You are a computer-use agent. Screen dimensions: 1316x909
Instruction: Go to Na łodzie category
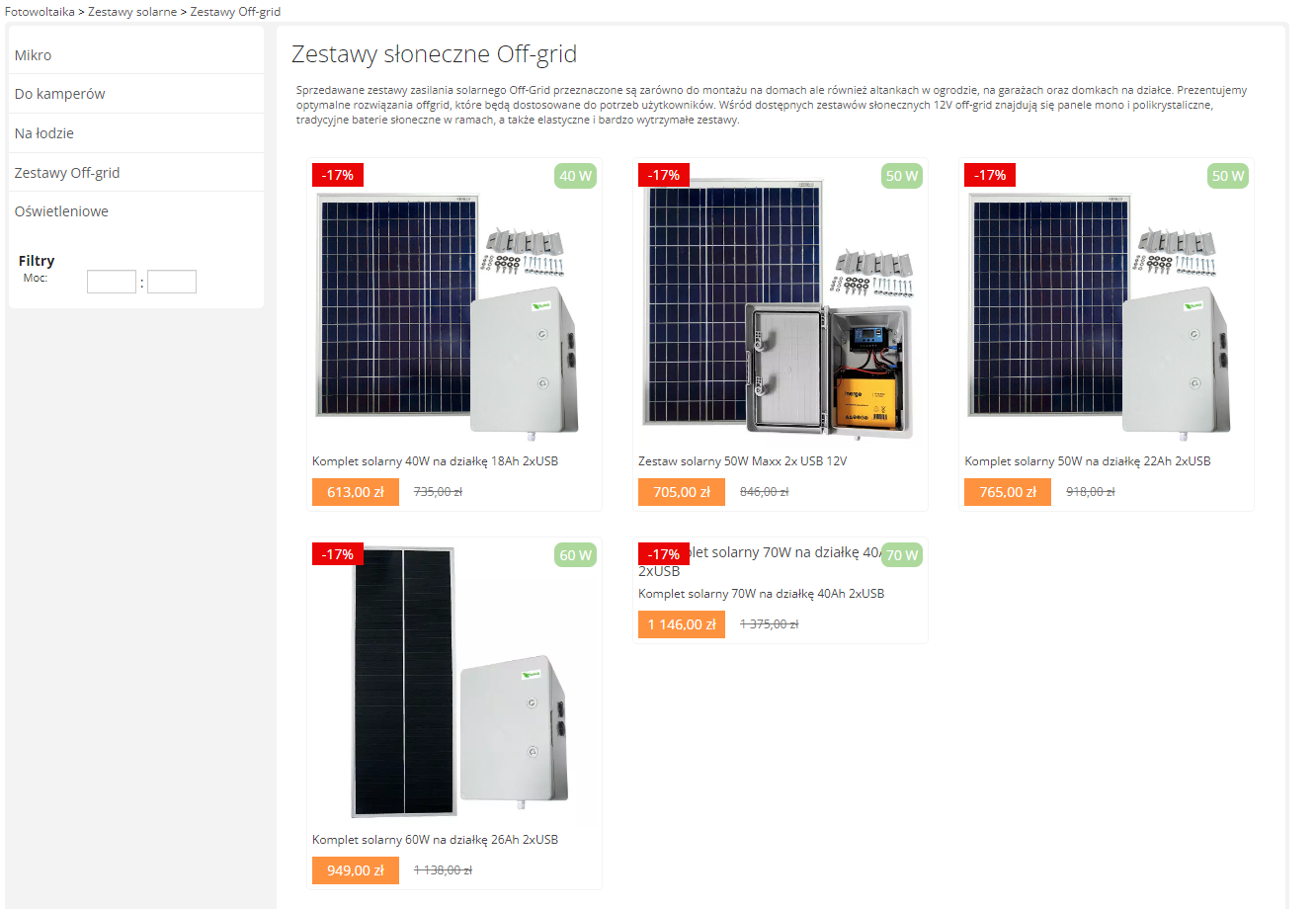44,133
